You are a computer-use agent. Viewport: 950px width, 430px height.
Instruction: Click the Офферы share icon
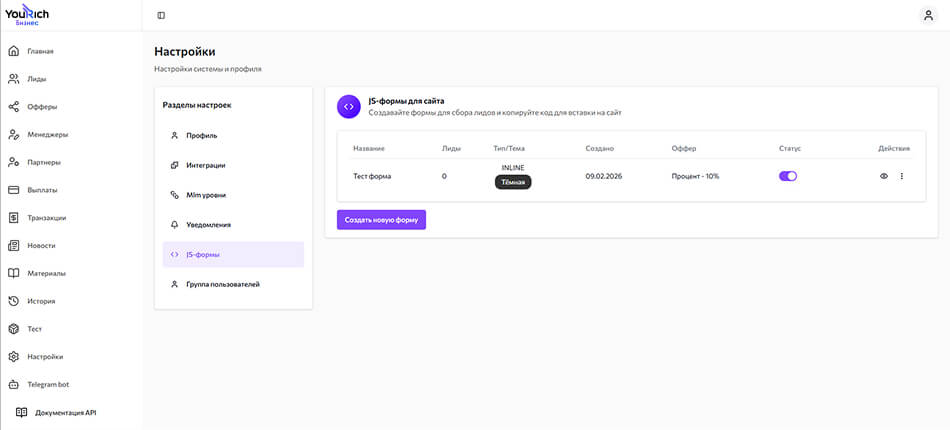click(x=14, y=106)
